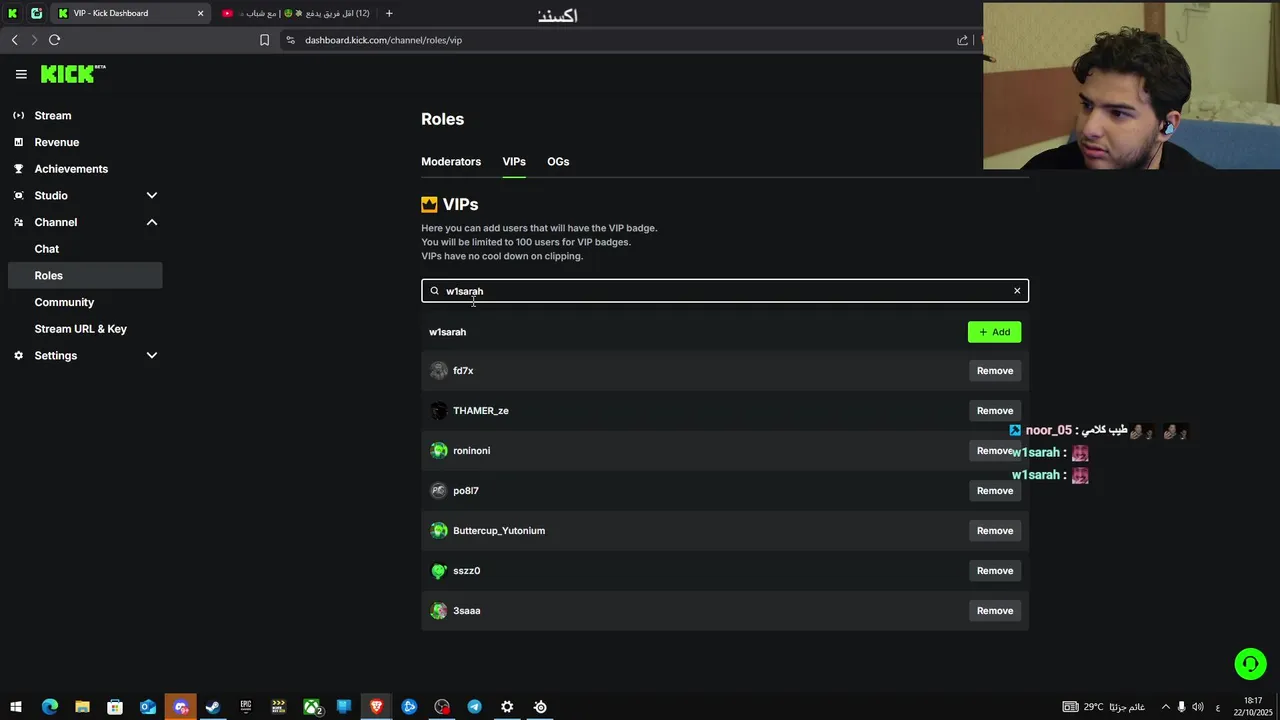Open File Explorer from taskbar
The image size is (1280, 720).
pyautogui.click(x=82, y=707)
